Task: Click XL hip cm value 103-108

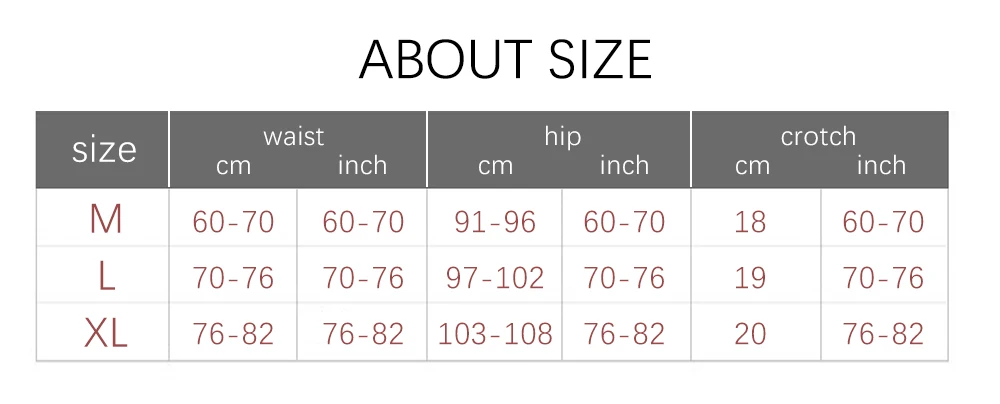Action: (x=495, y=333)
